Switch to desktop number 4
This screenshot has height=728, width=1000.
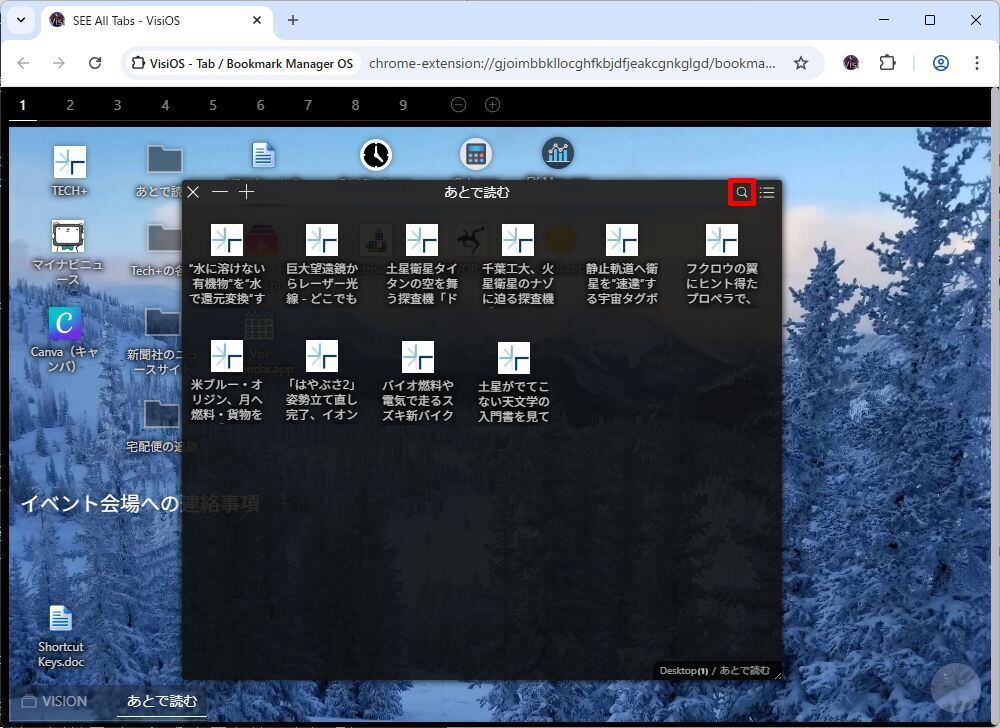tap(165, 105)
